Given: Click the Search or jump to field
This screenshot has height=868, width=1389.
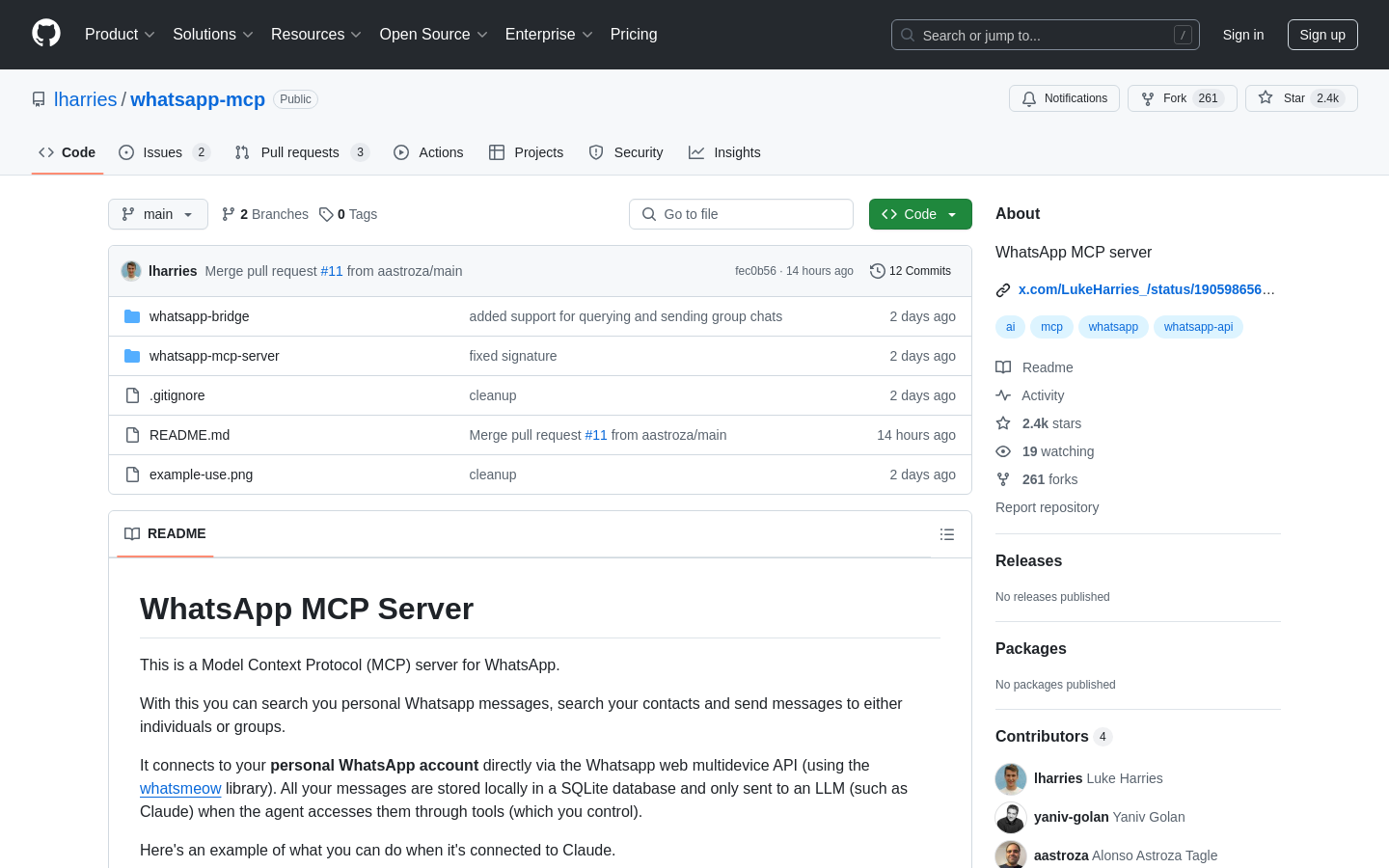Looking at the screenshot, I should pyautogui.click(x=1046, y=35).
